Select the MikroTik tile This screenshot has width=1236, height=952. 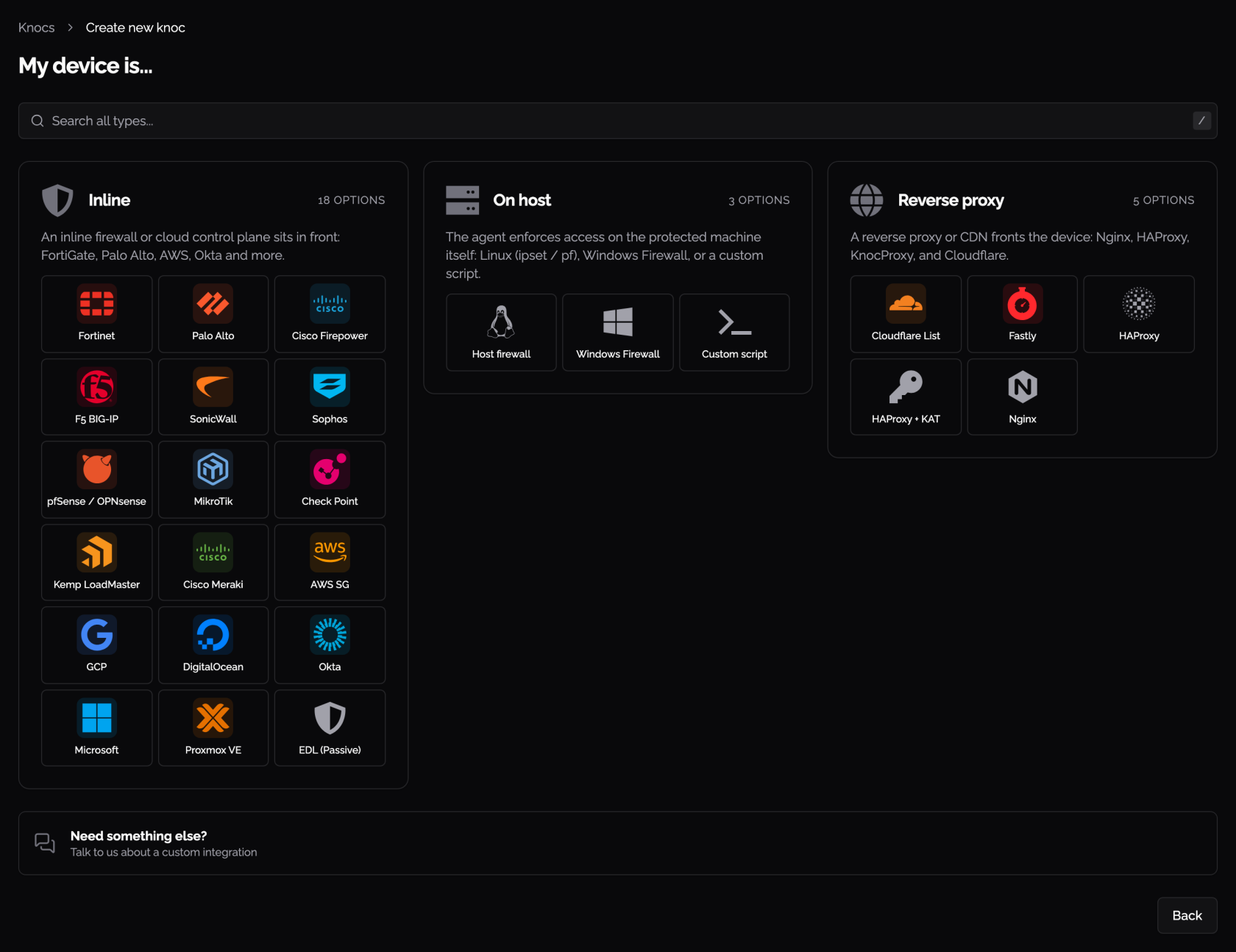(213, 480)
